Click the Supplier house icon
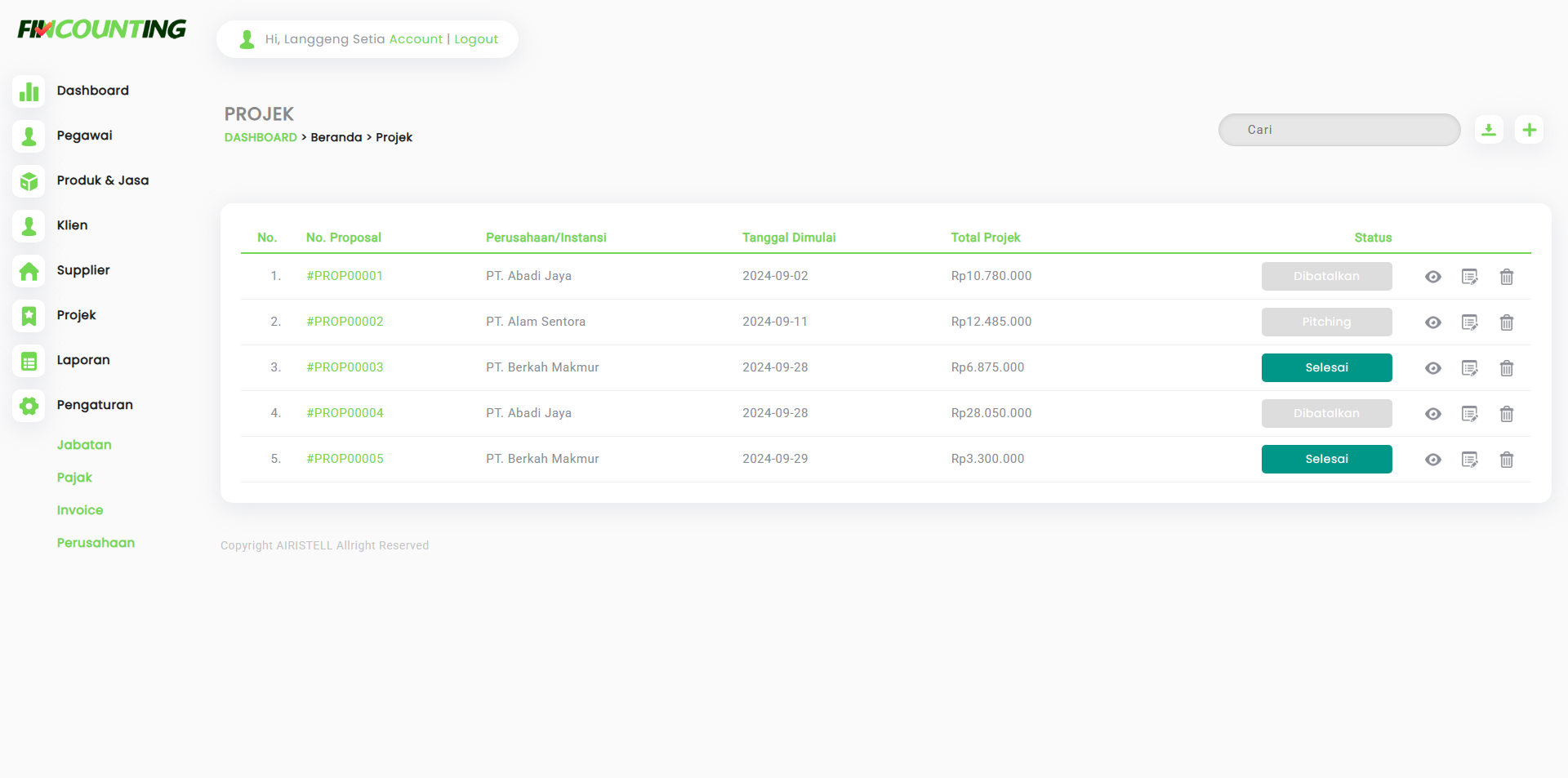1568x778 pixels. click(x=29, y=271)
